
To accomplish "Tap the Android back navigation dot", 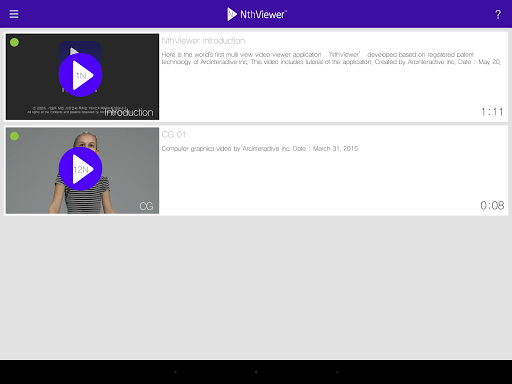I will [175, 372].
